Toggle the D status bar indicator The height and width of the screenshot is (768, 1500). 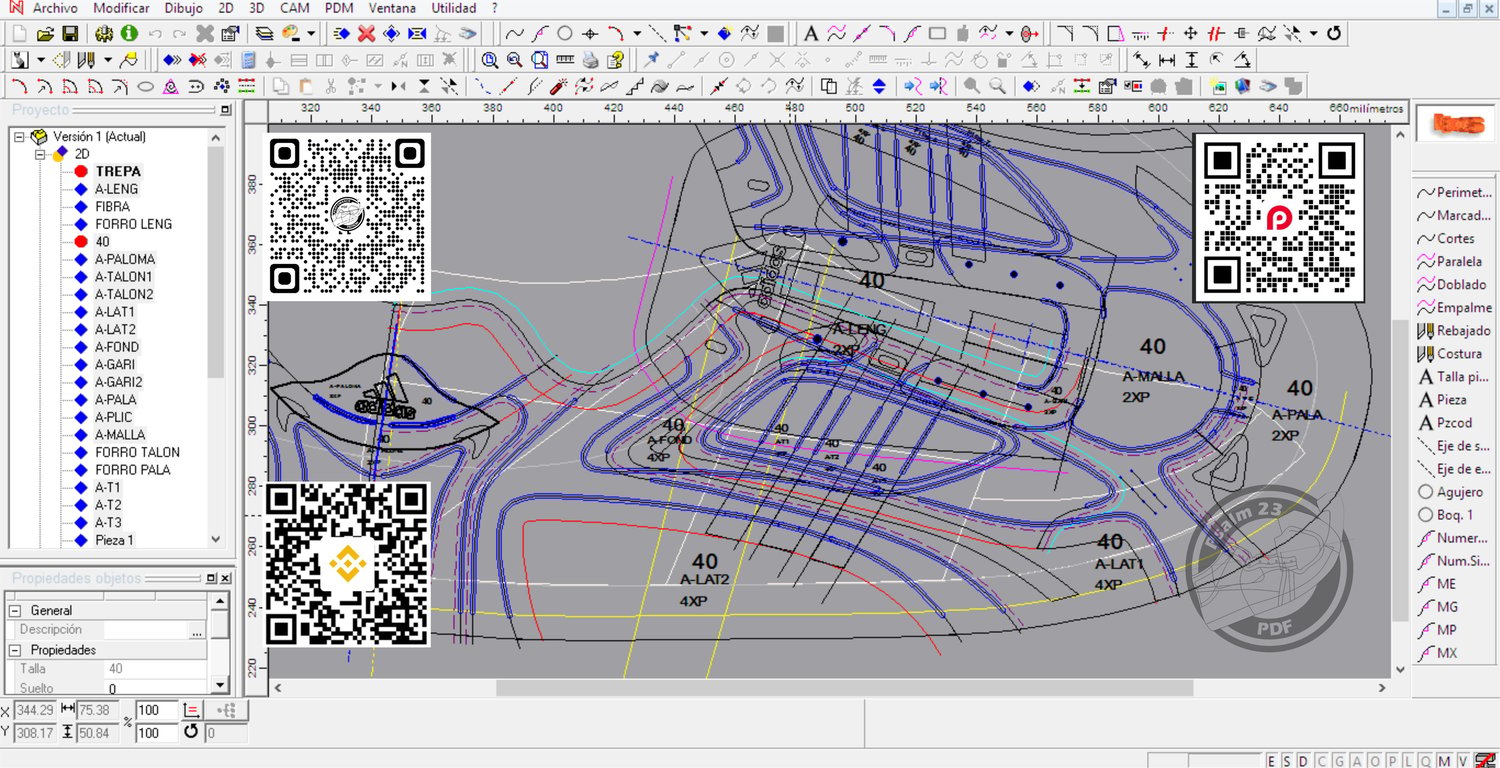(x=1302, y=761)
